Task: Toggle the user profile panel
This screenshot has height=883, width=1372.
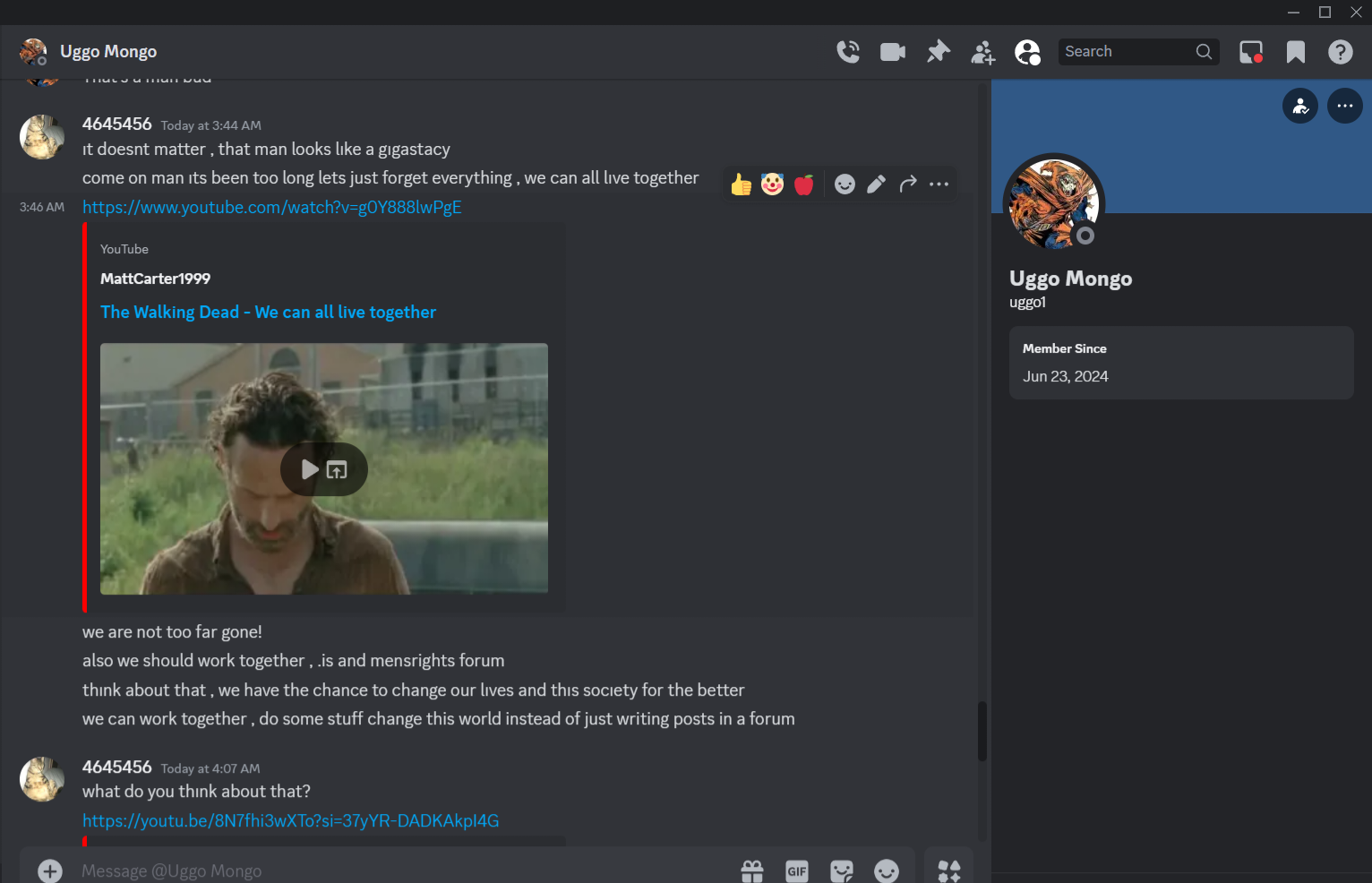Action: coord(1027,52)
